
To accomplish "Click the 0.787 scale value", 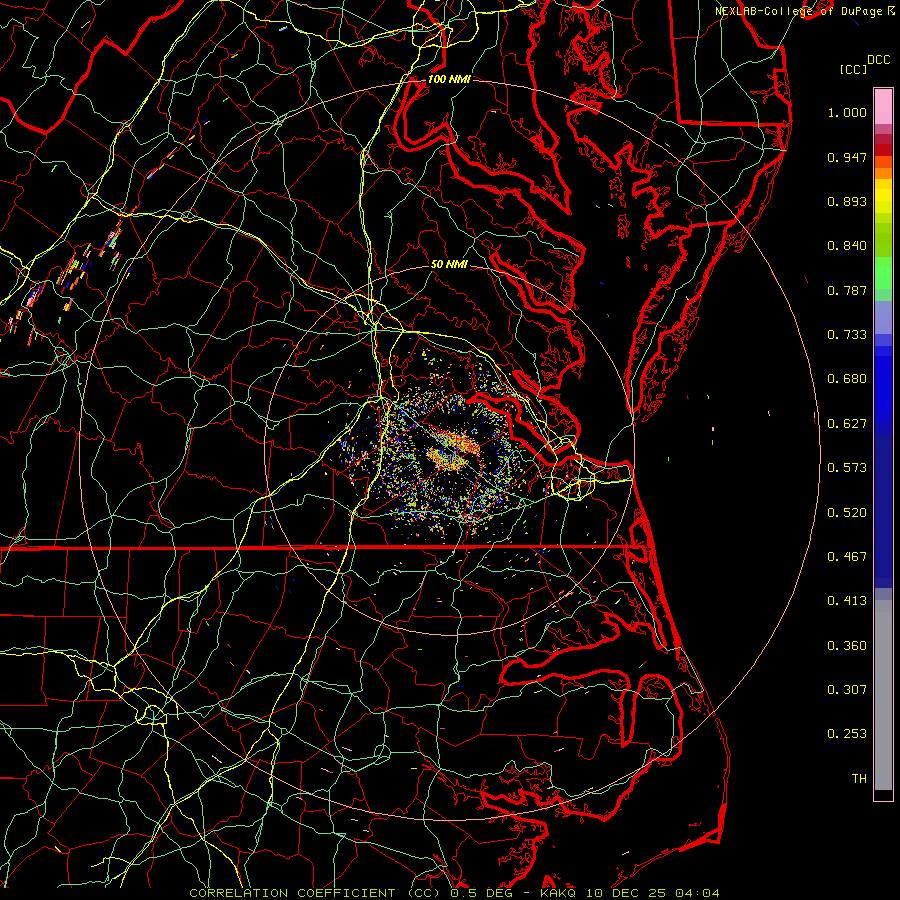I will [847, 290].
